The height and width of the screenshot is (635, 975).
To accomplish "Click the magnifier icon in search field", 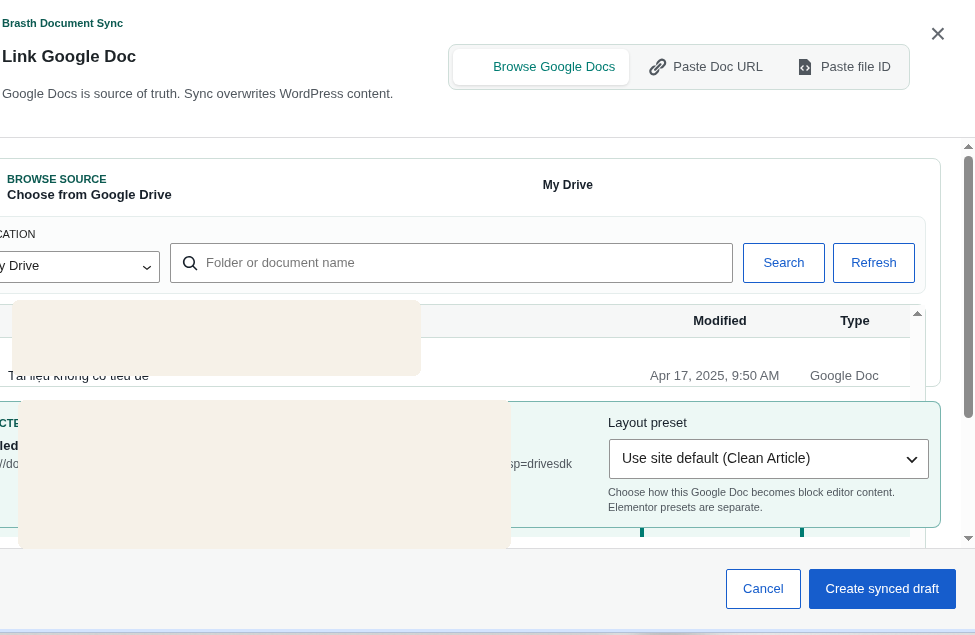I will [x=190, y=263].
